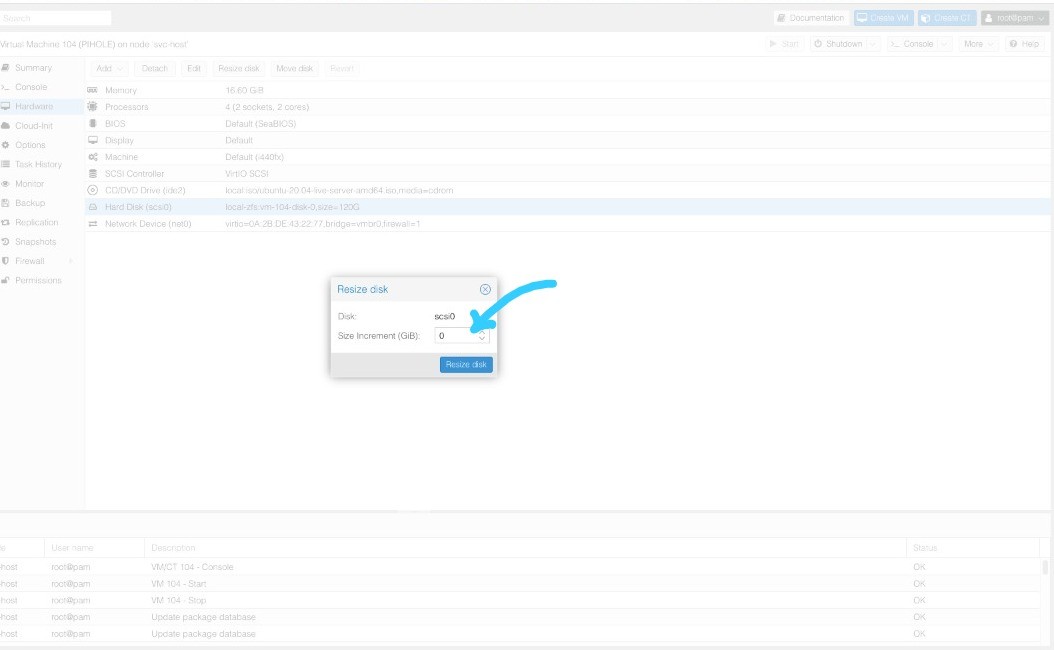Expand the Shutdown dropdown arrow
The image size is (1054, 650).
[873, 44]
